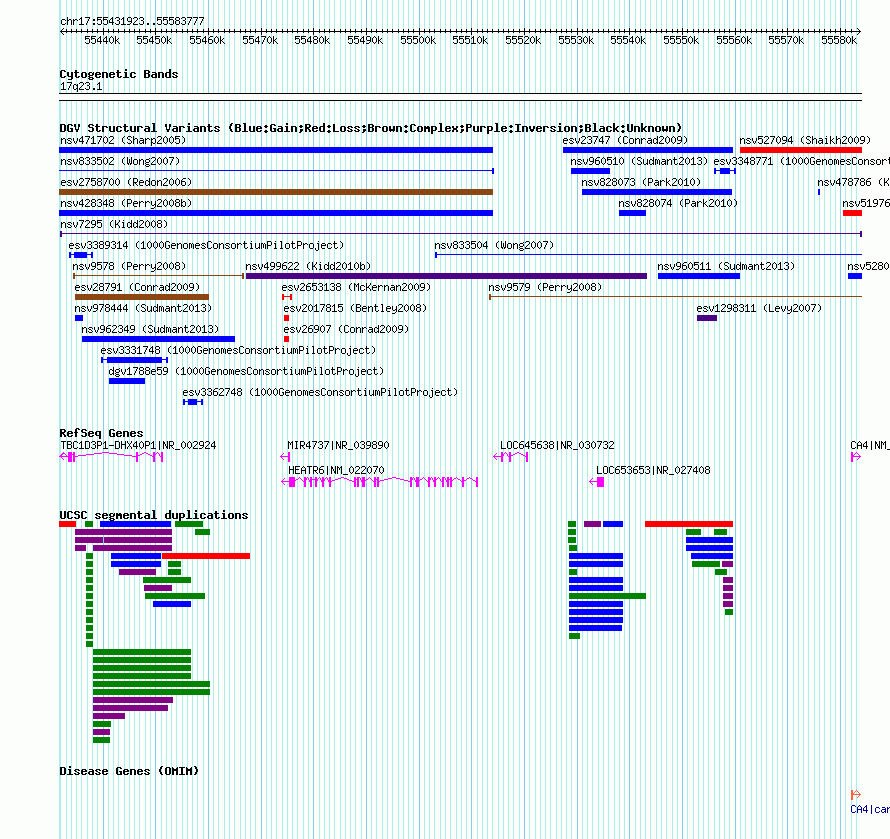The image size is (890, 839).
Task: Click the nsv962349 (Sudmant2013) label
Action: tap(150, 329)
